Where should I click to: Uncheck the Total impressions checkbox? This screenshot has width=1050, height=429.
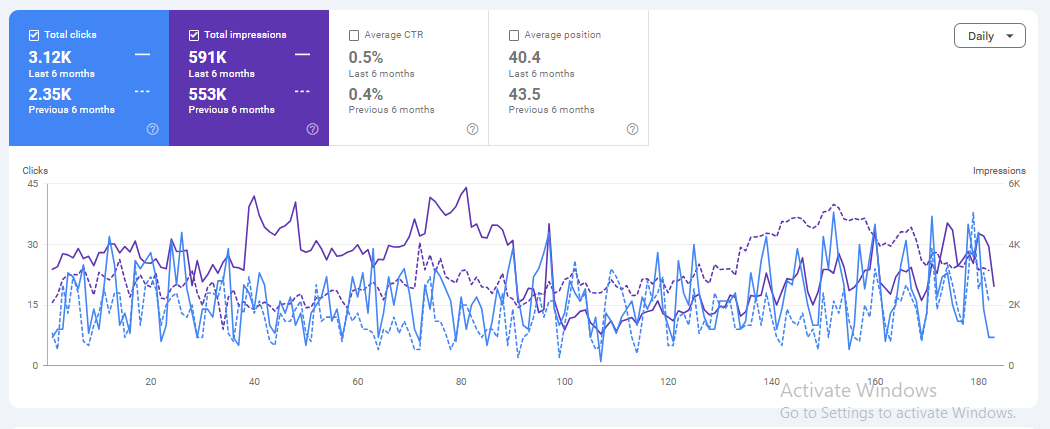pos(194,35)
